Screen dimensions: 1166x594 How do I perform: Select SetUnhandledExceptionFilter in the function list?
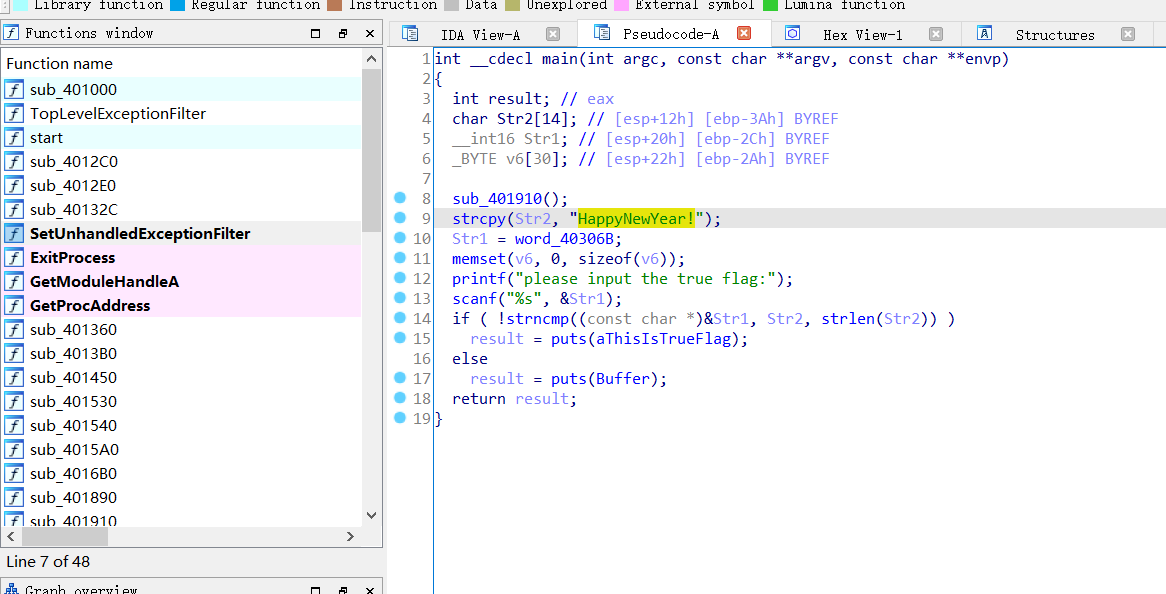pos(140,234)
